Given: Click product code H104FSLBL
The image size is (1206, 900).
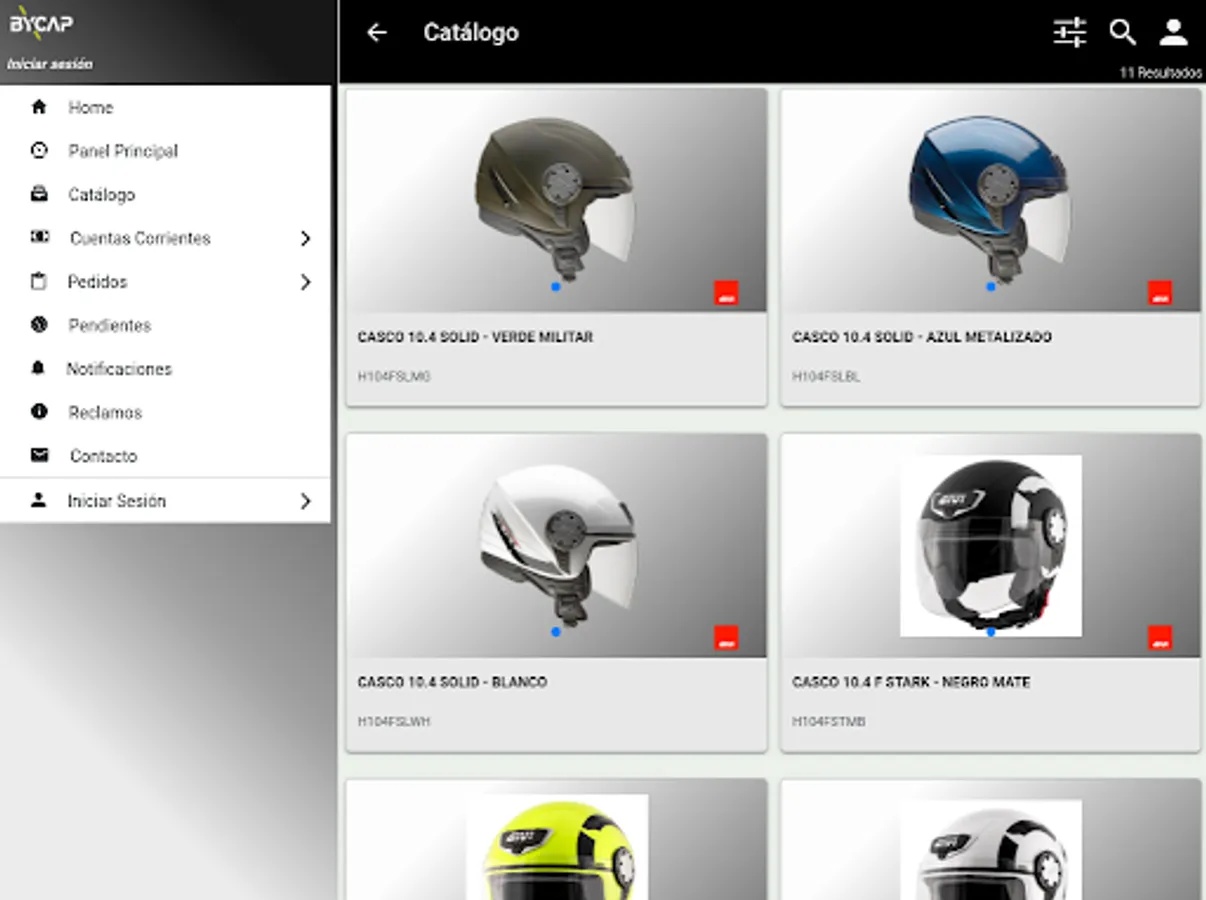Looking at the screenshot, I should (826, 377).
